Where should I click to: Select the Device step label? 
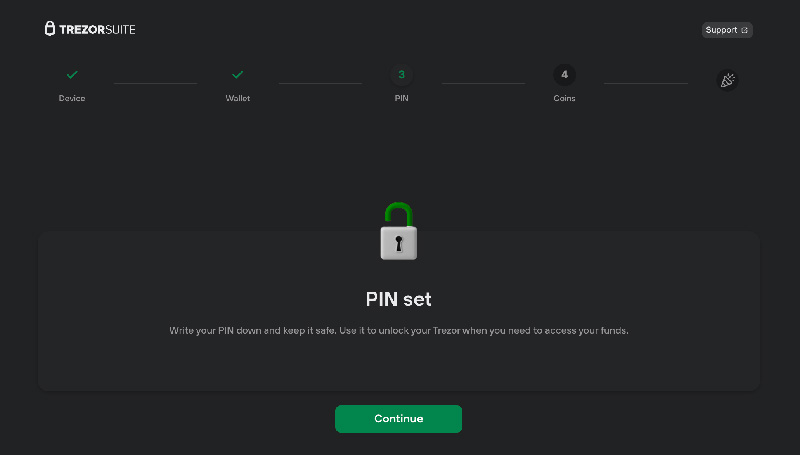point(72,98)
